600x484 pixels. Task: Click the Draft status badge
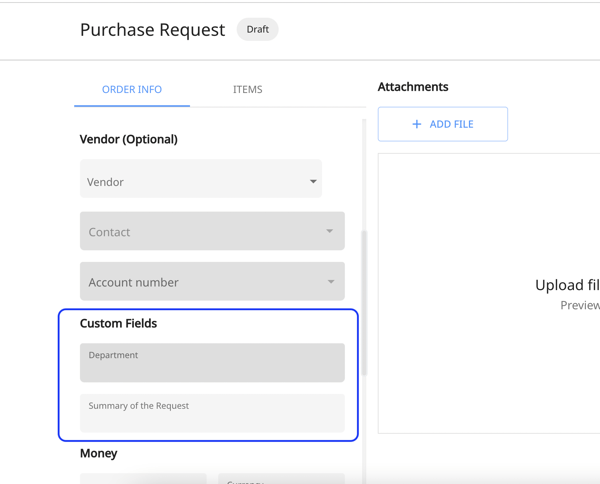pyautogui.click(x=258, y=29)
